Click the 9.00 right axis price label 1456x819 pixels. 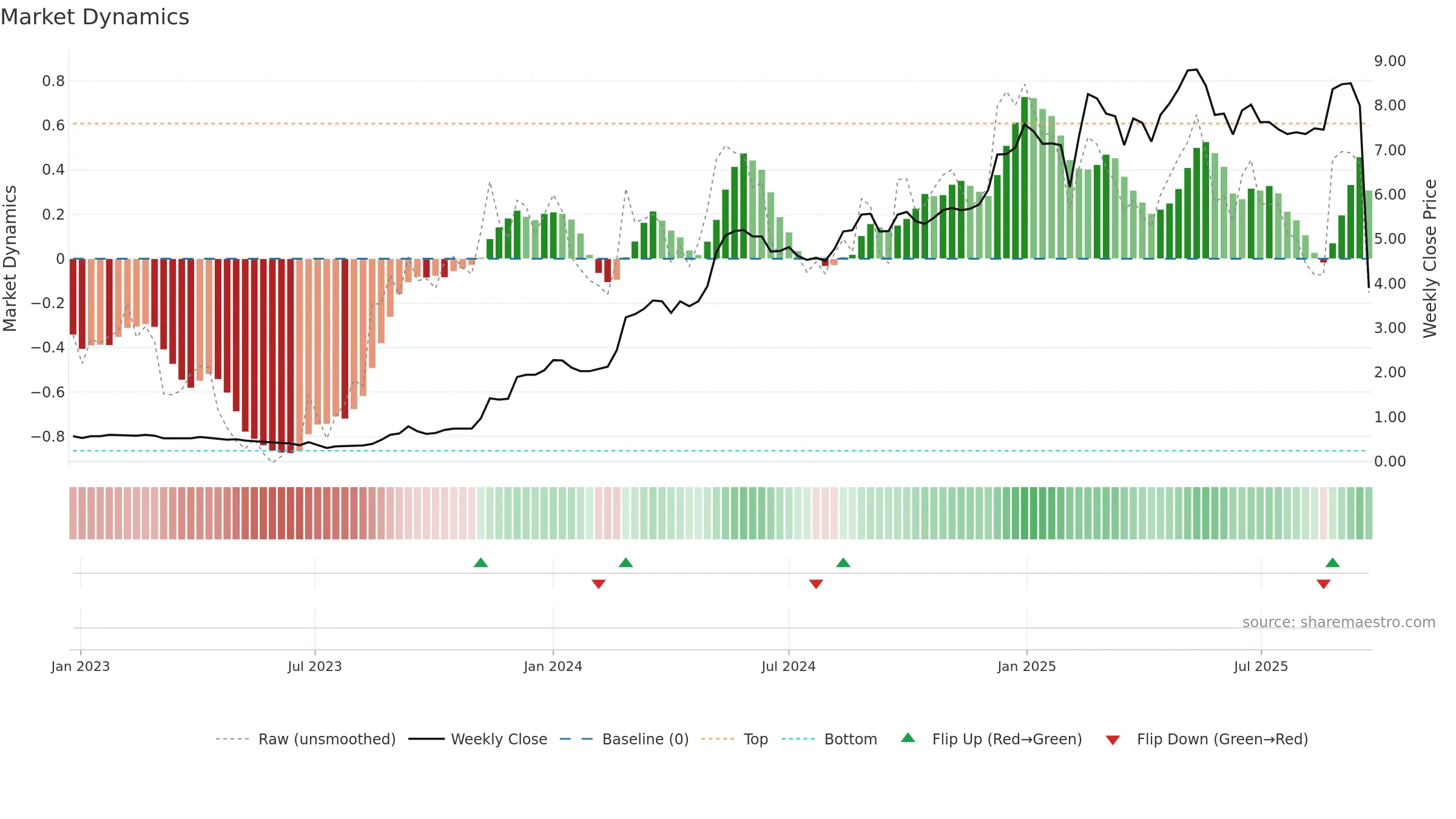(x=1390, y=61)
